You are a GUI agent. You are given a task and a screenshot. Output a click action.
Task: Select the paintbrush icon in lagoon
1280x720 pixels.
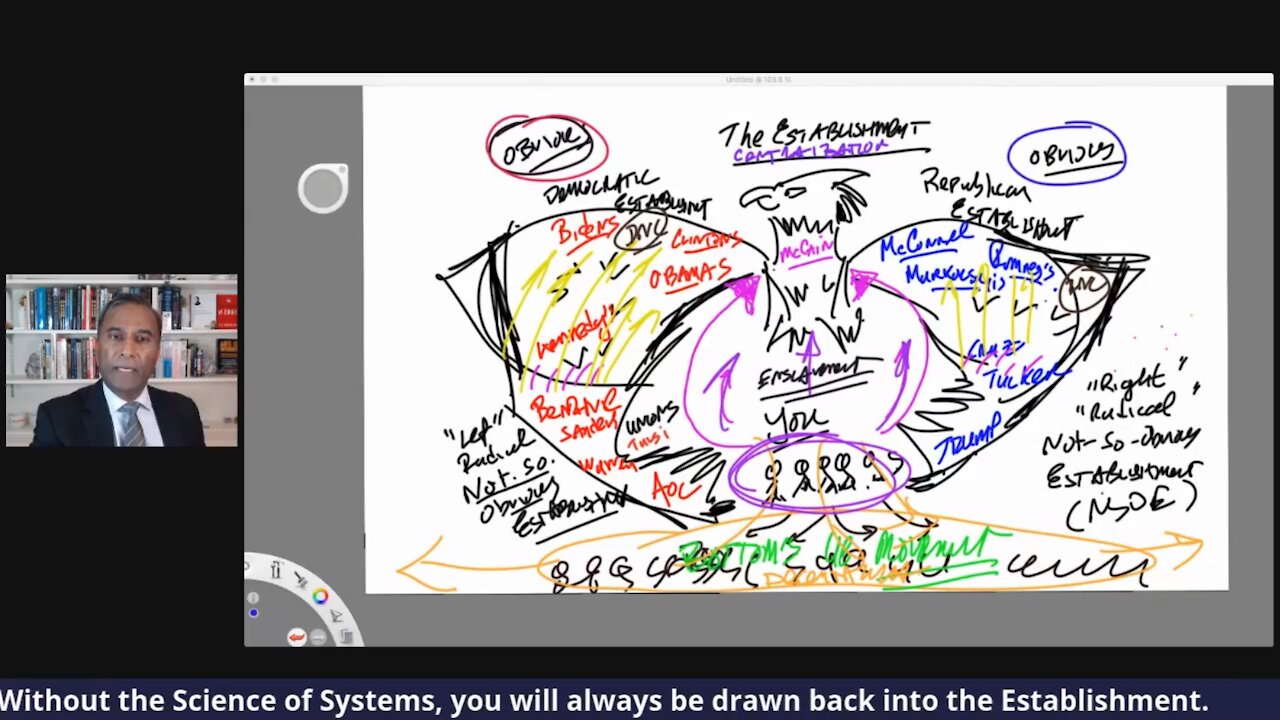[301, 579]
